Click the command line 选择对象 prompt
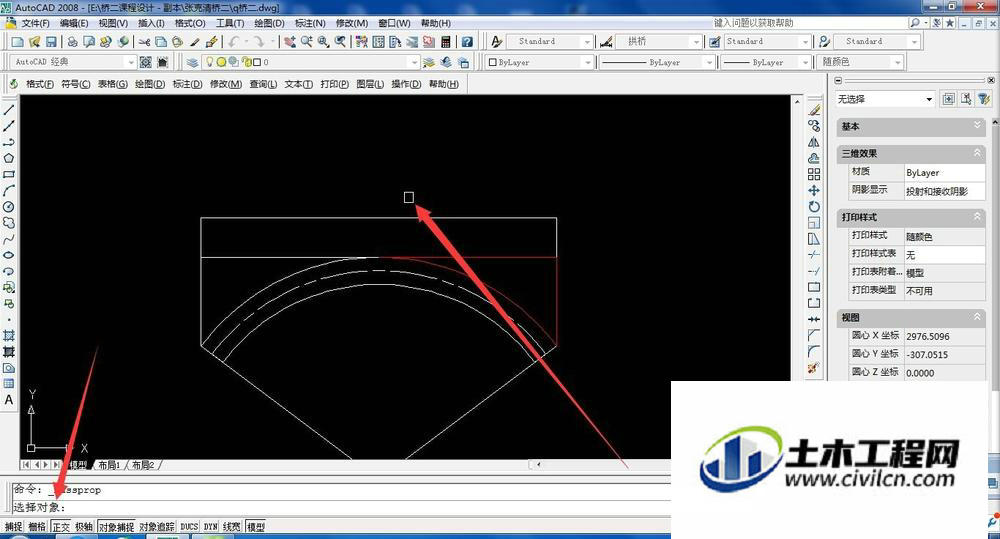This screenshot has height=539, width=1000. pos(40,508)
